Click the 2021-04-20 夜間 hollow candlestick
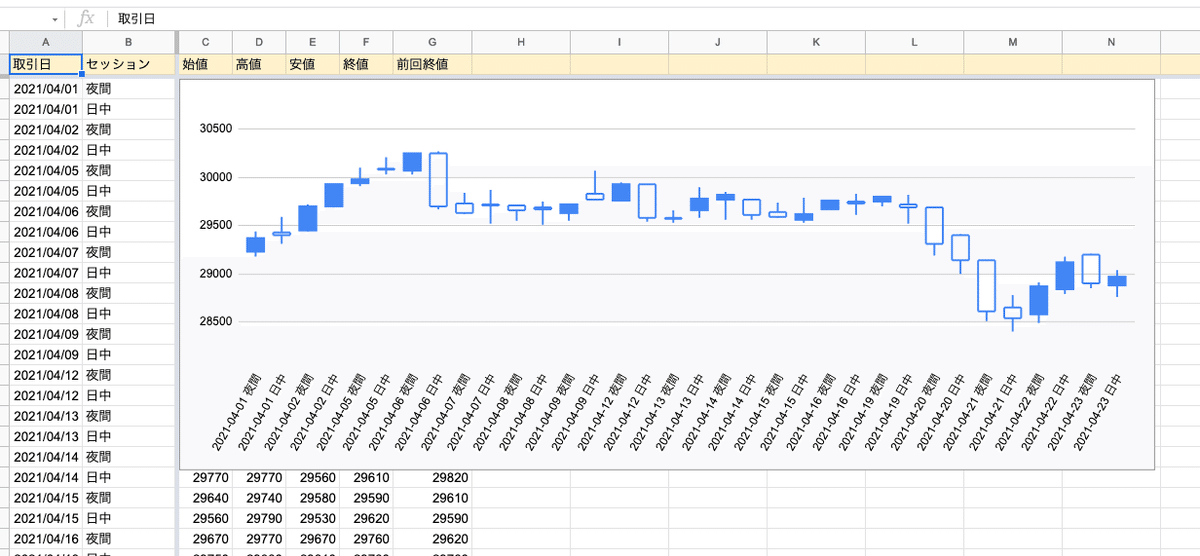Image resolution: width=1200 pixels, height=556 pixels. coord(934,226)
